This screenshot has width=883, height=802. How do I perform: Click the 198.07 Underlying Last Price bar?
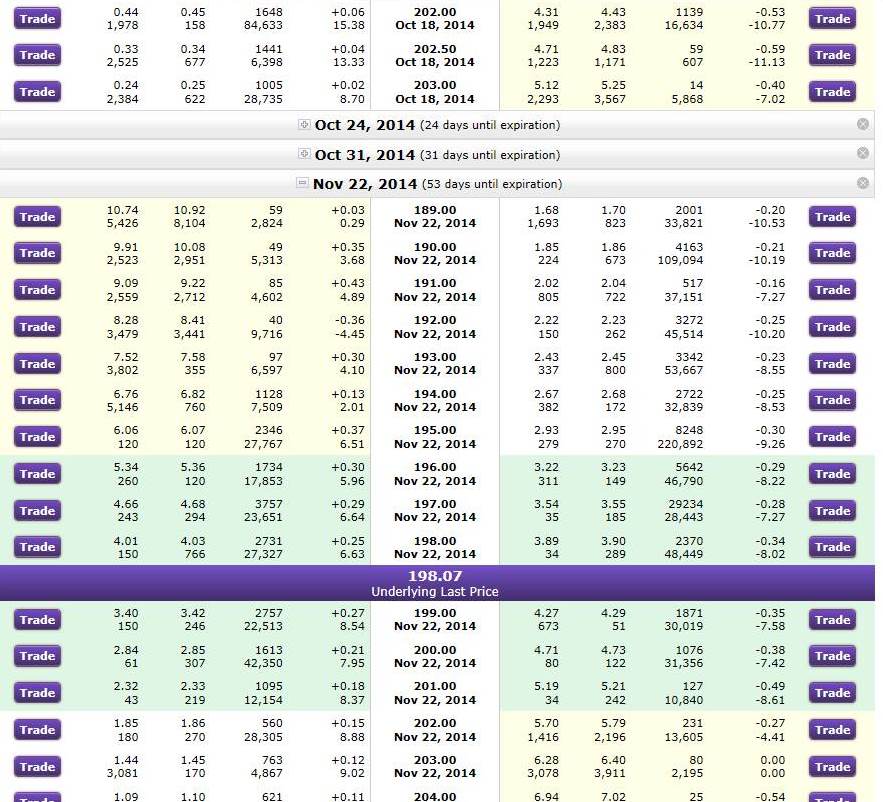437,583
